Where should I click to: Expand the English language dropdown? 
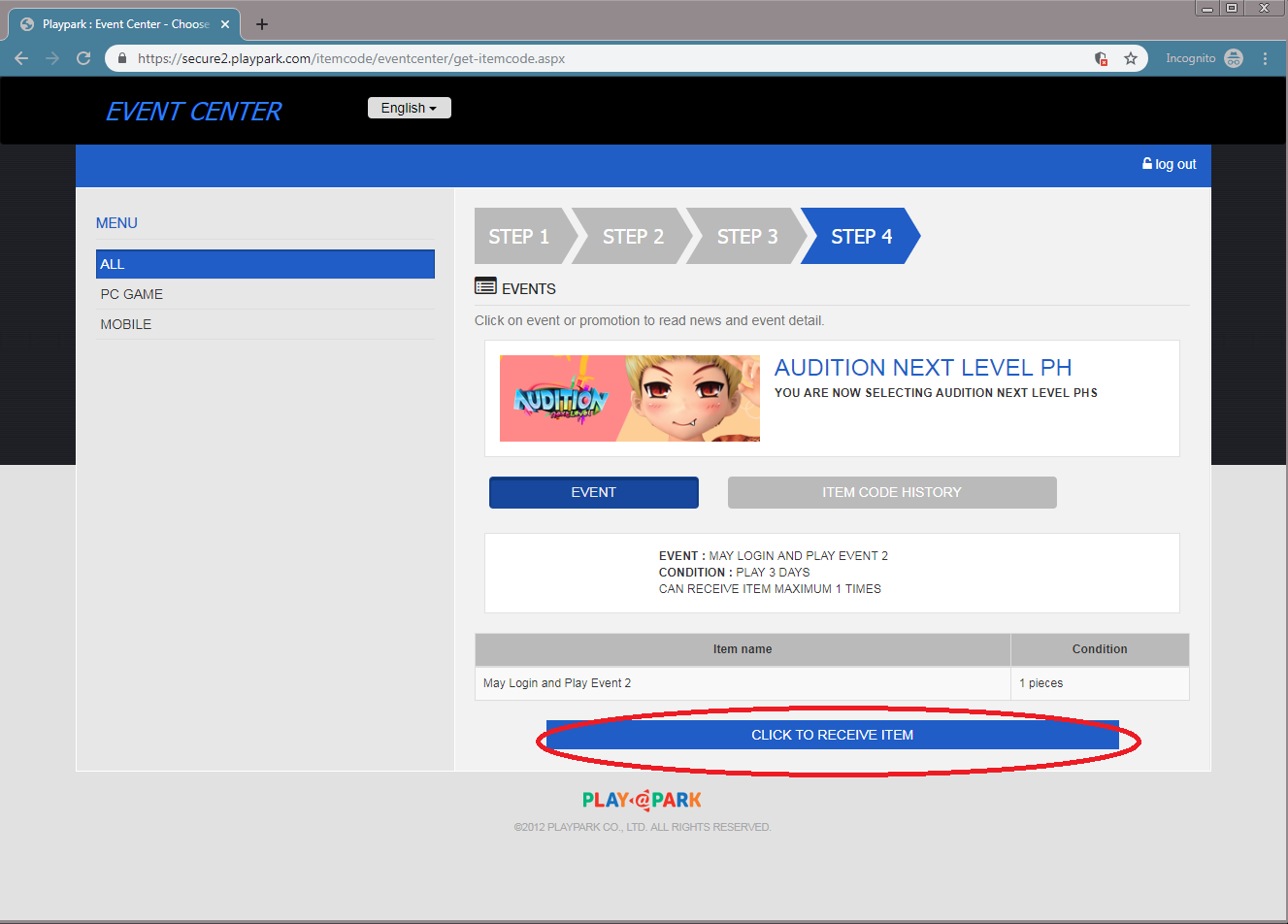click(x=409, y=108)
